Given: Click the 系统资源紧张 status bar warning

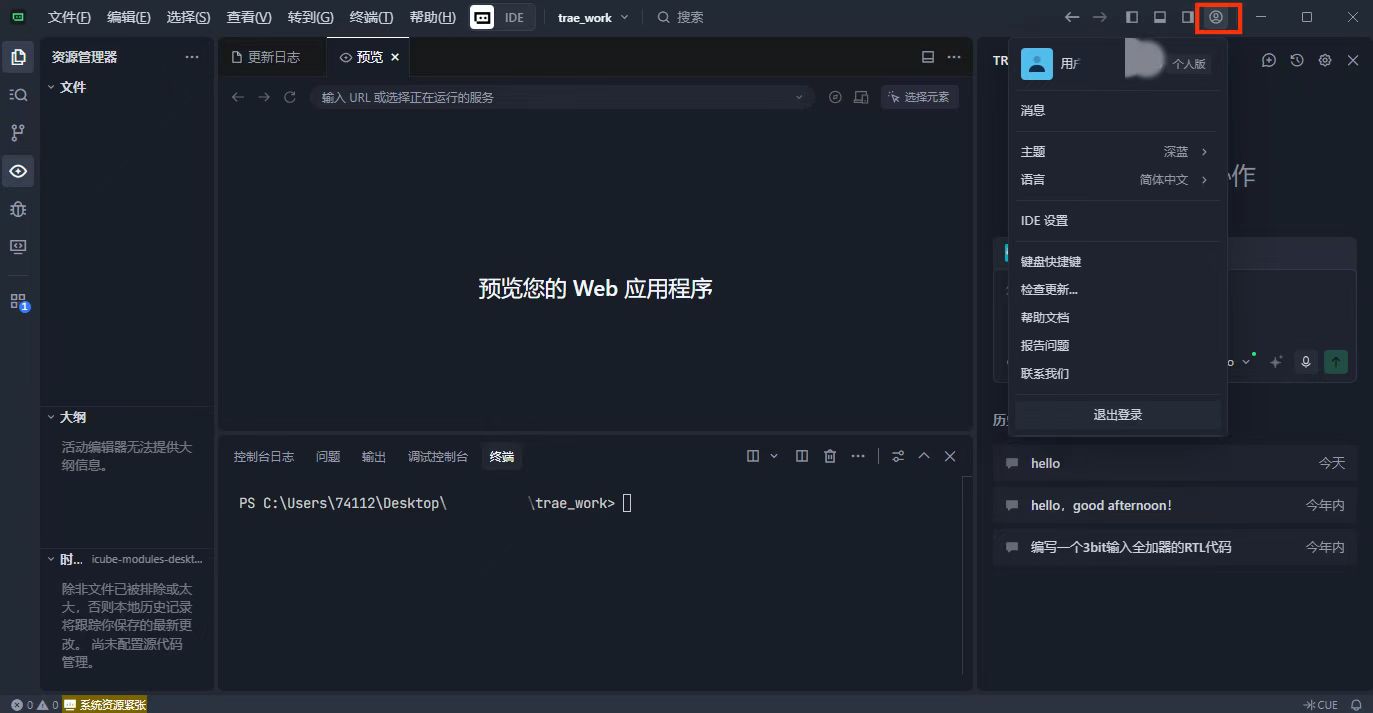Looking at the screenshot, I should pos(105,705).
